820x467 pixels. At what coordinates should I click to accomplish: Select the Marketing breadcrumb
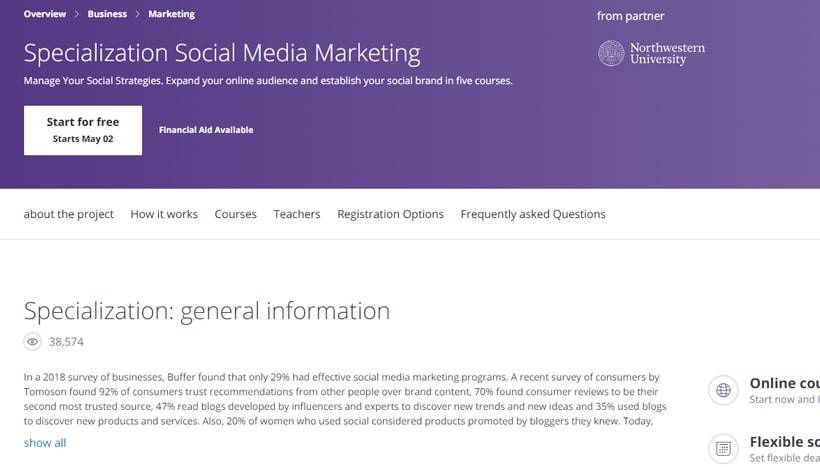pyautogui.click(x=171, y=14)
